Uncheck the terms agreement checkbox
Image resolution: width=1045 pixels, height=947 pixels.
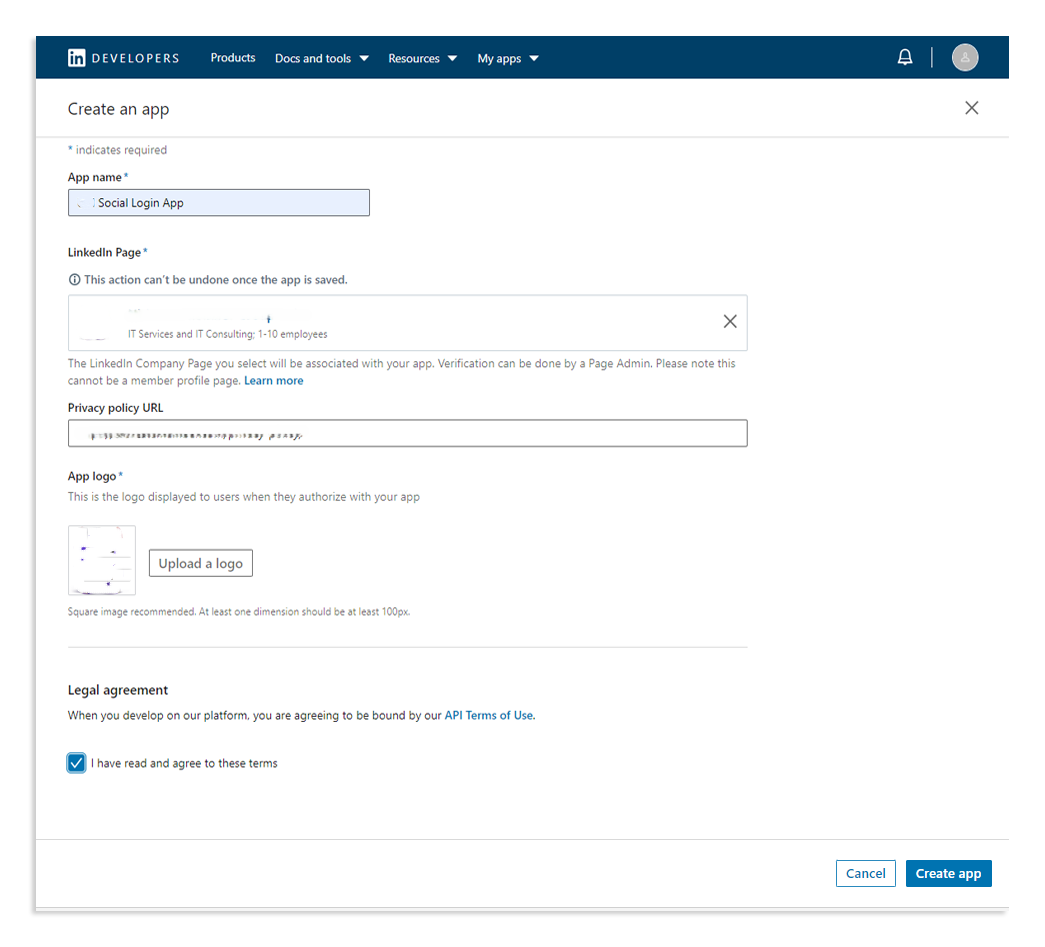pos(76,762)
